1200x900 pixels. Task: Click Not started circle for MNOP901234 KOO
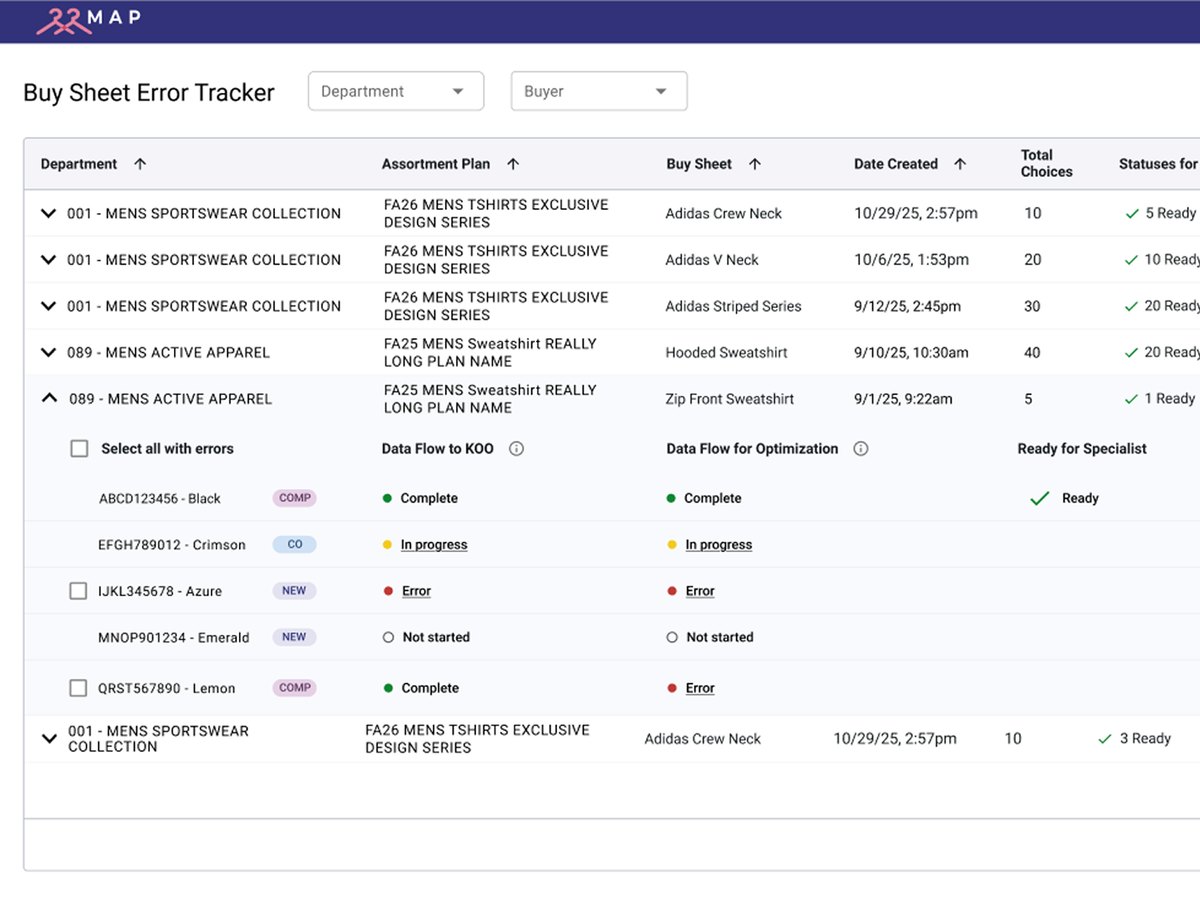point(388,637)
